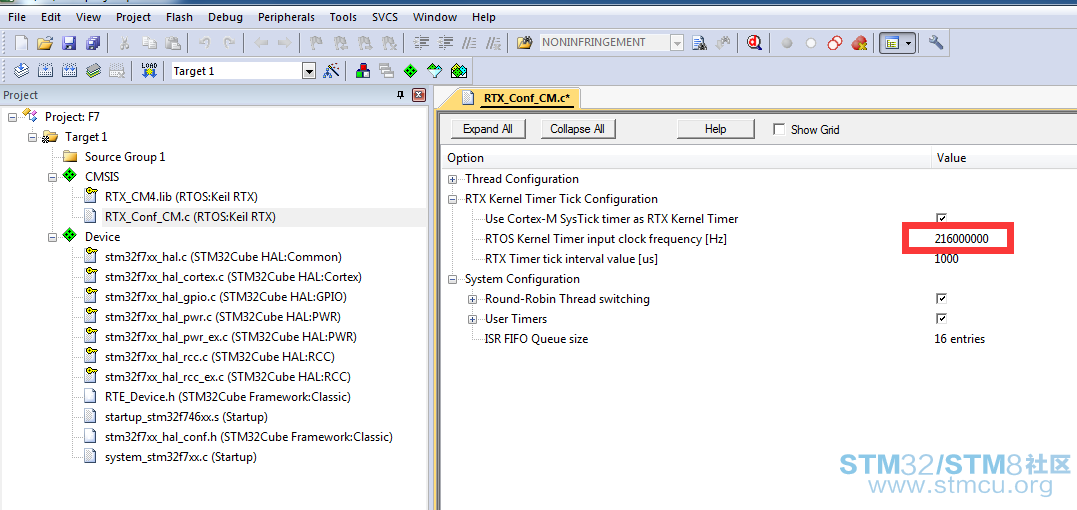Collapse the System Configuration section
The width and height of the screenshot is (1077, 510).
(453, 279)
